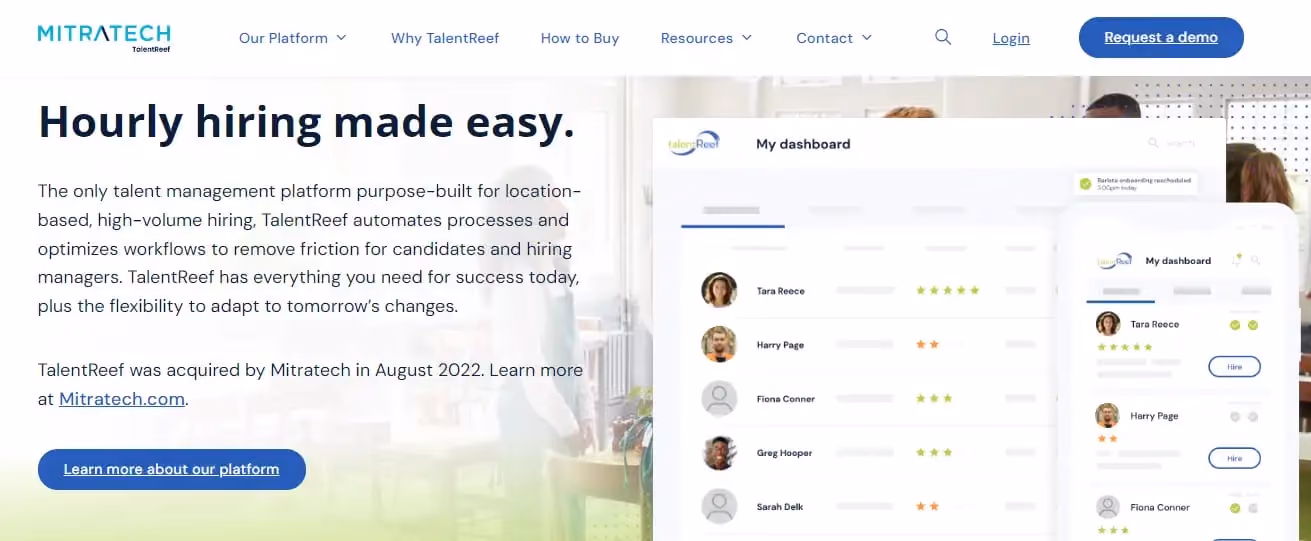The image size is (1311, 541).
Task: Click the Mitratech TalentReef logo
Action: 104,37
